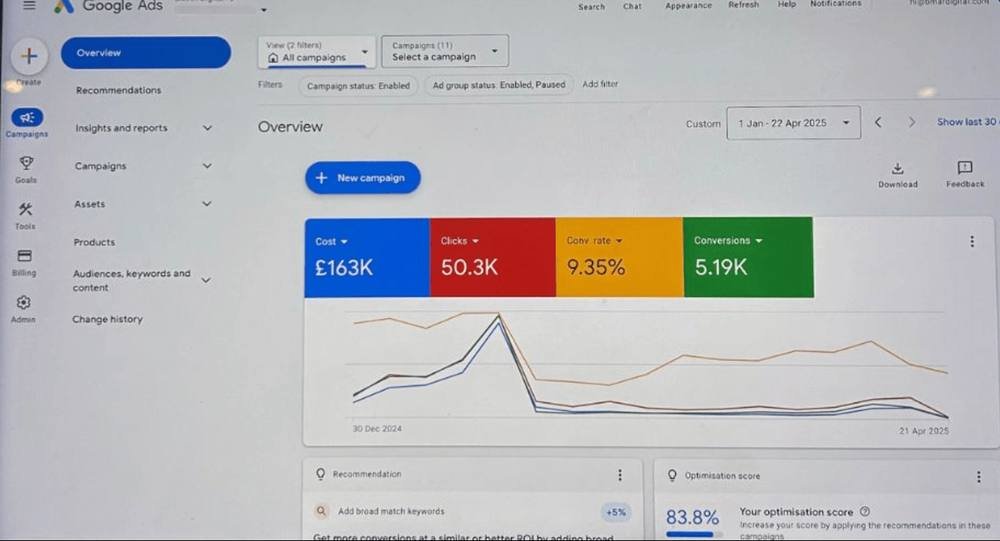Click the Download icon

click(x=897, y=168)
